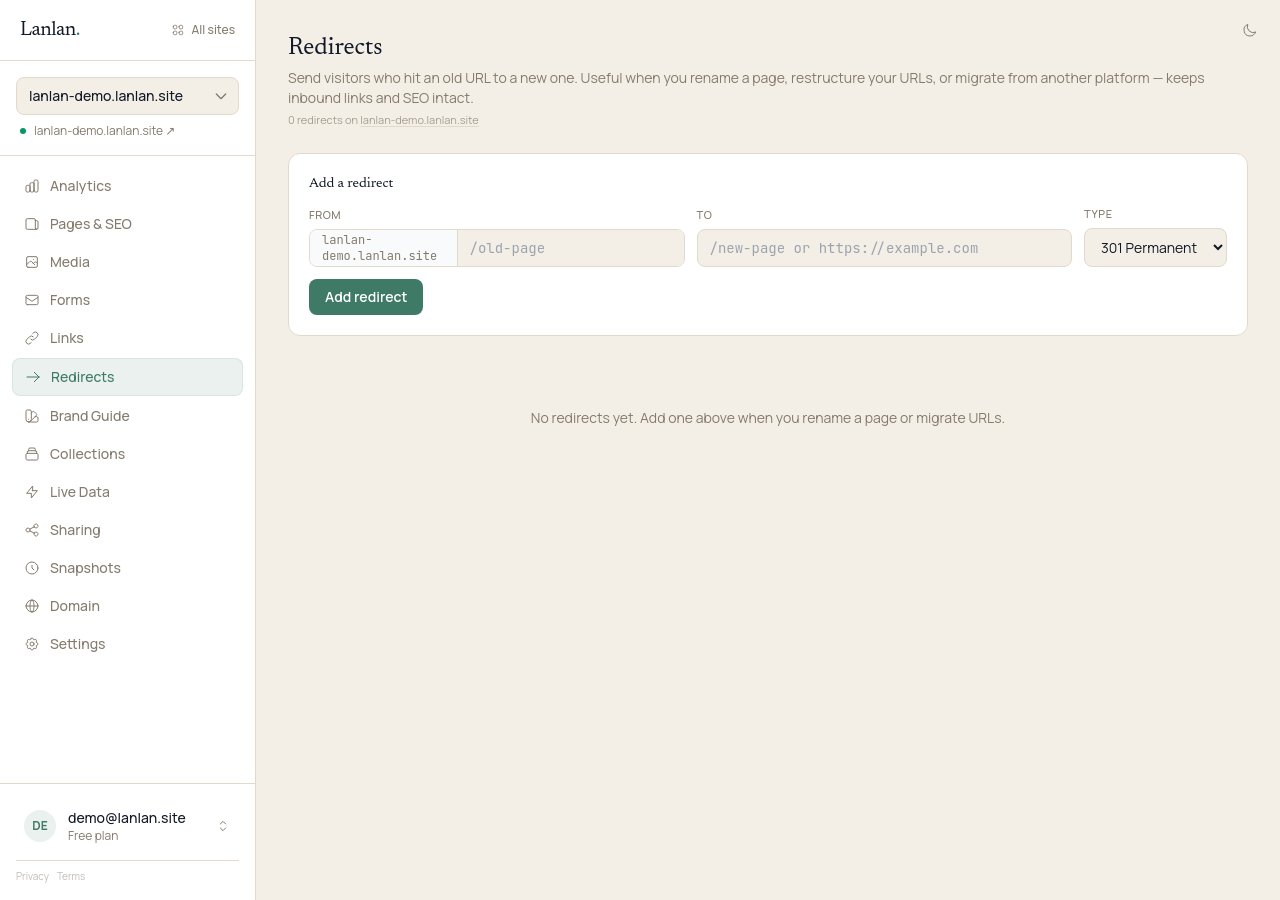The height and width of the screenshot is (900, 1280).
Task: Open Media section
Action: click(127, 262)
